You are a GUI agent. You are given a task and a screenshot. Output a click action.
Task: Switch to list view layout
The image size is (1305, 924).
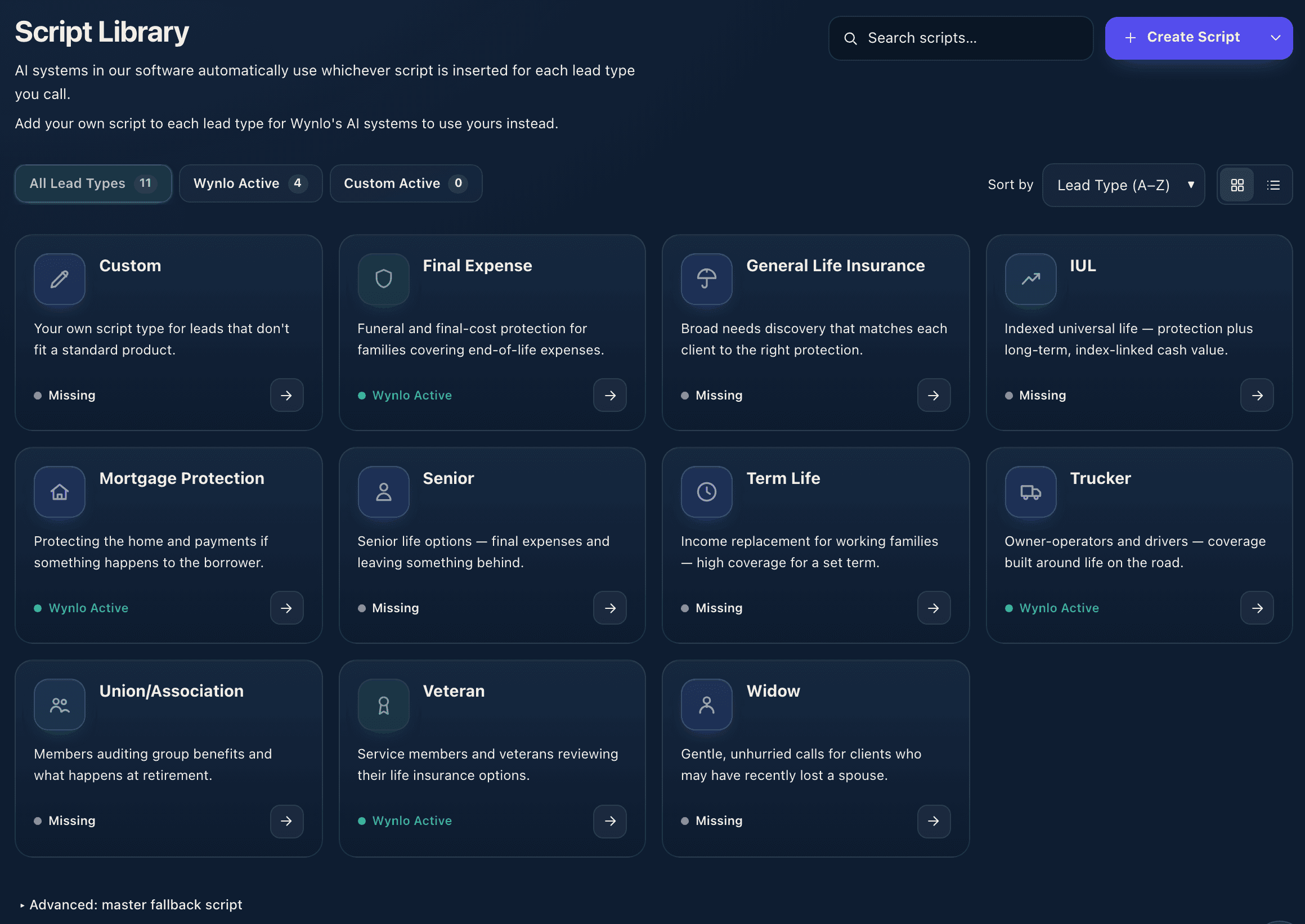pyautogui.click(x=1273, y=185)
